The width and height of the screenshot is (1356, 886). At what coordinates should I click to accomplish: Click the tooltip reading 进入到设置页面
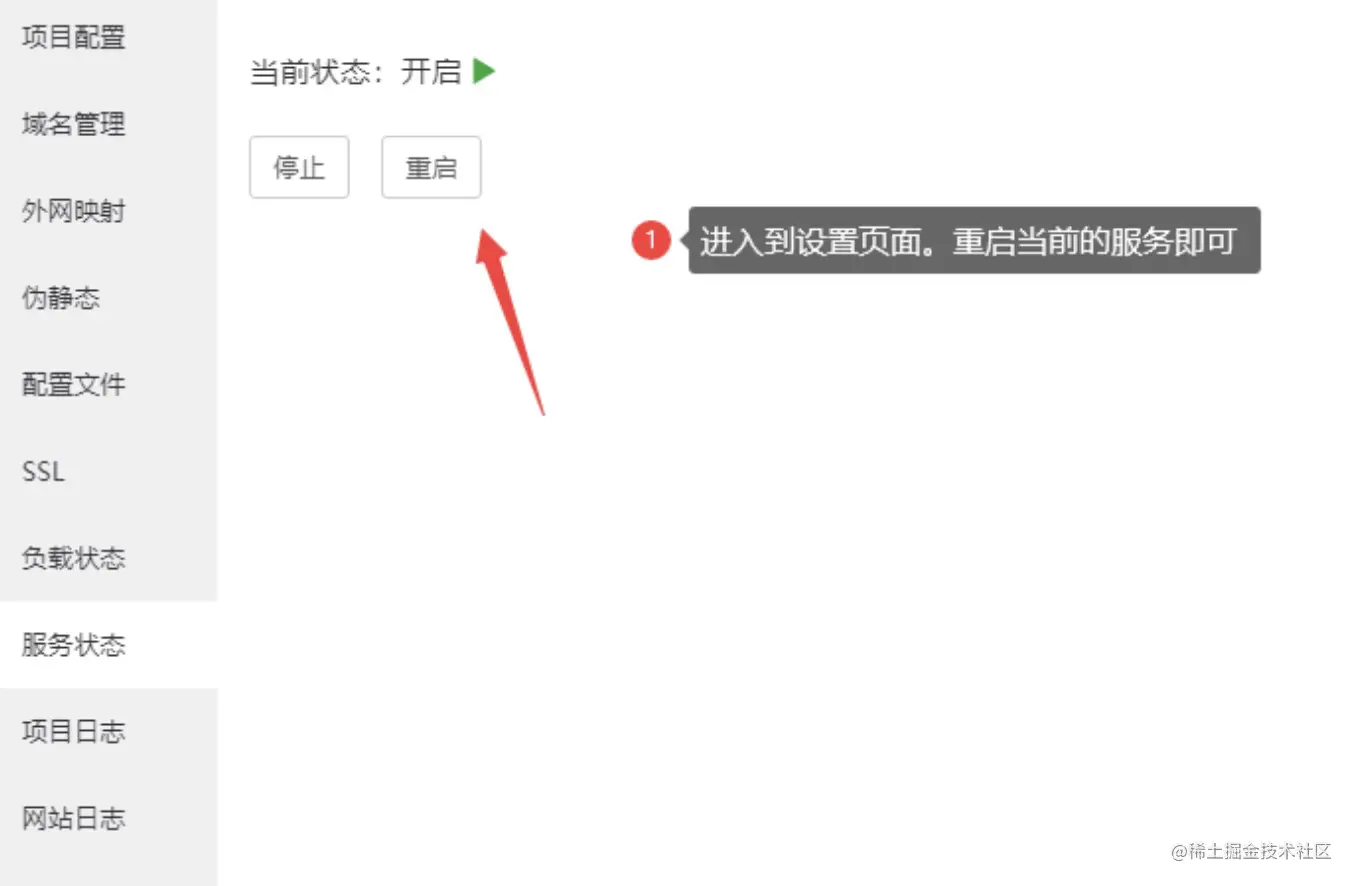click(x=974, y=240)
